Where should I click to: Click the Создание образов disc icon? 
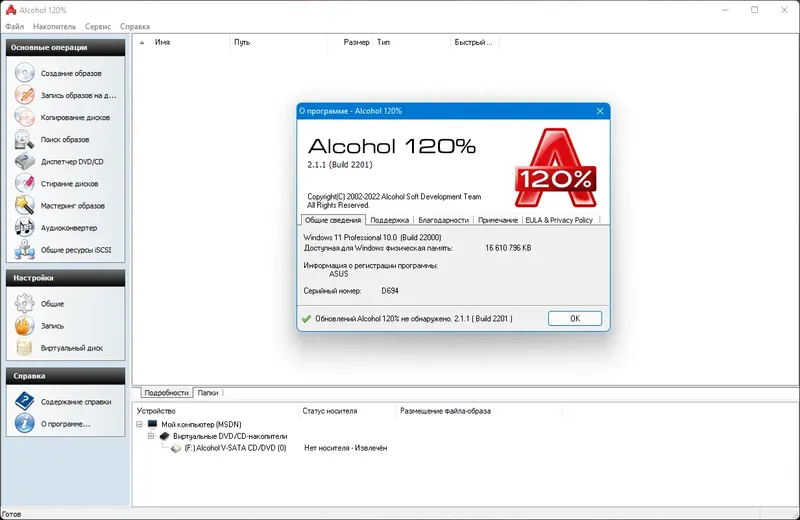[x=24, y=73]
